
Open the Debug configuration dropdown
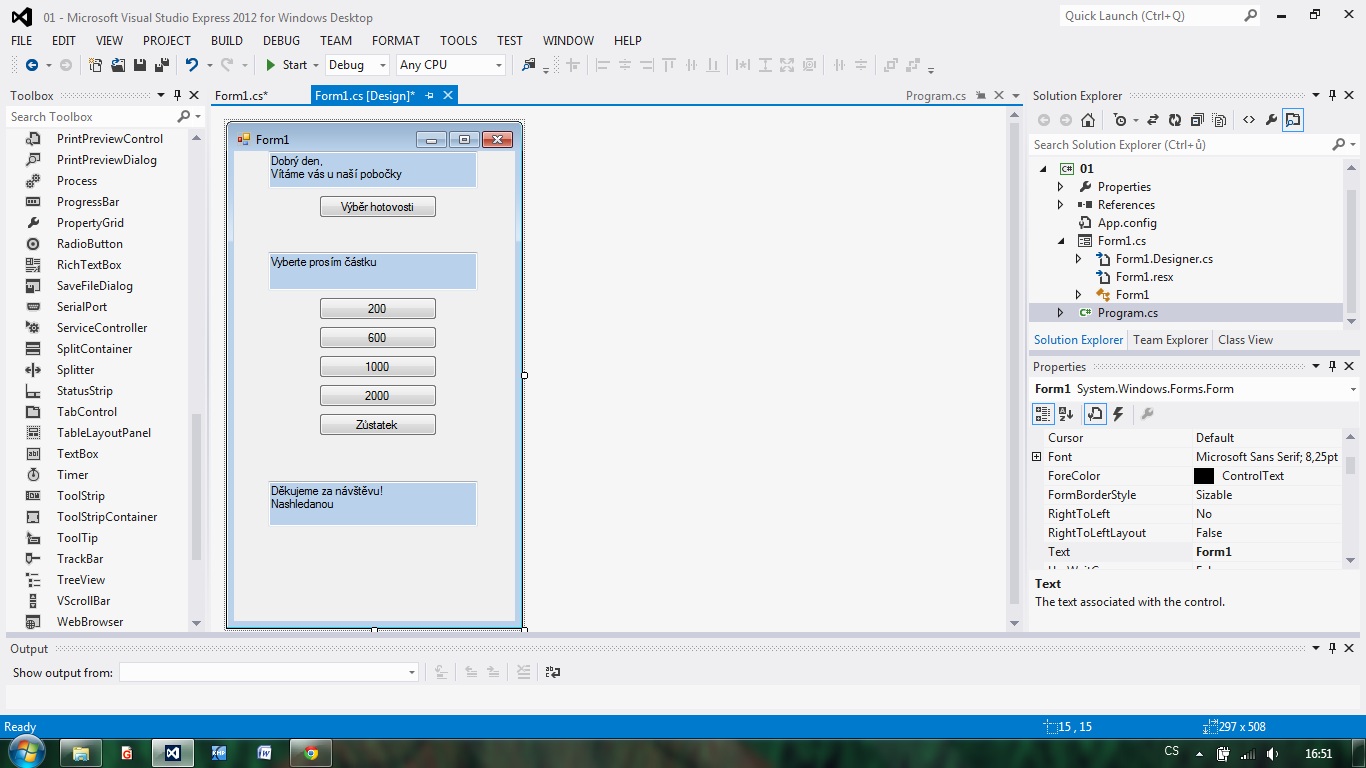[x=357, y=65]
